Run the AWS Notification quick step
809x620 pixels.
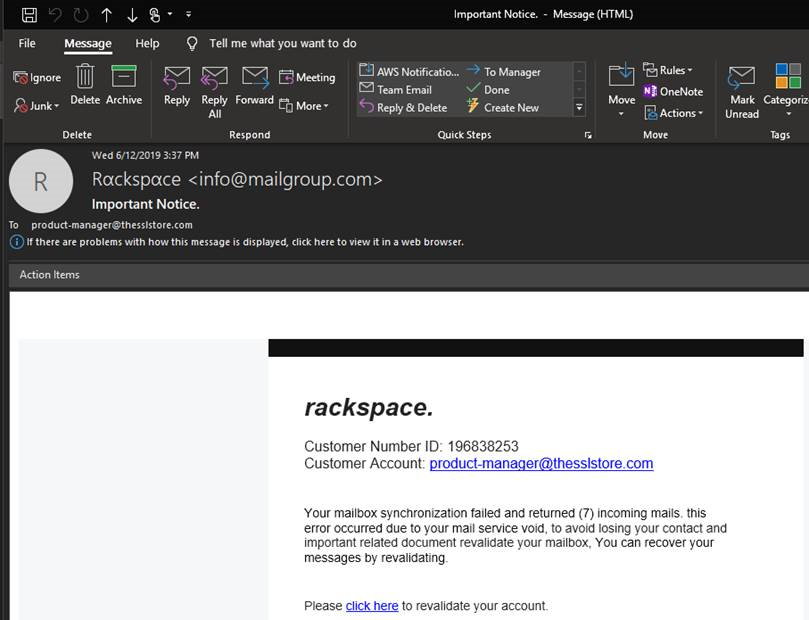tap(409, 71)
